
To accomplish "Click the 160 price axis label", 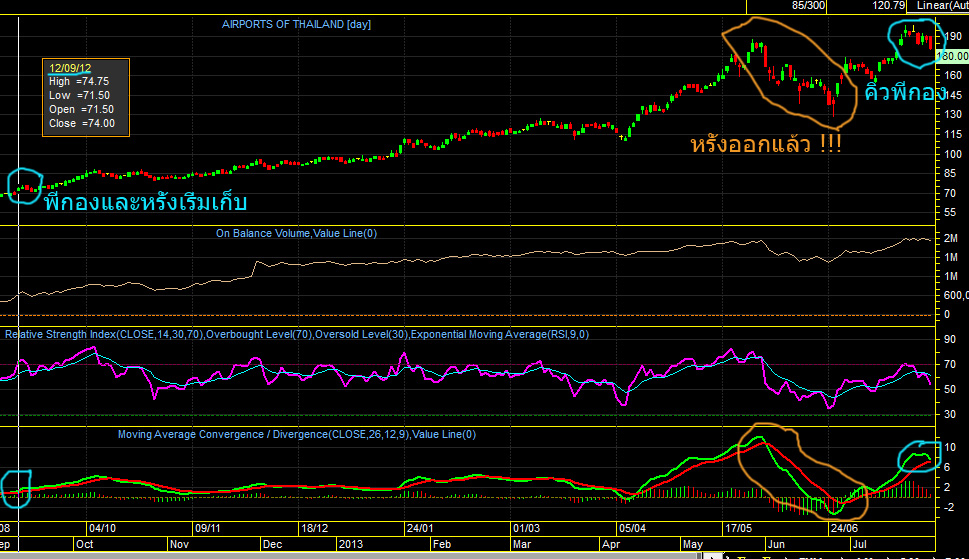I will click(x=954, y=75).
